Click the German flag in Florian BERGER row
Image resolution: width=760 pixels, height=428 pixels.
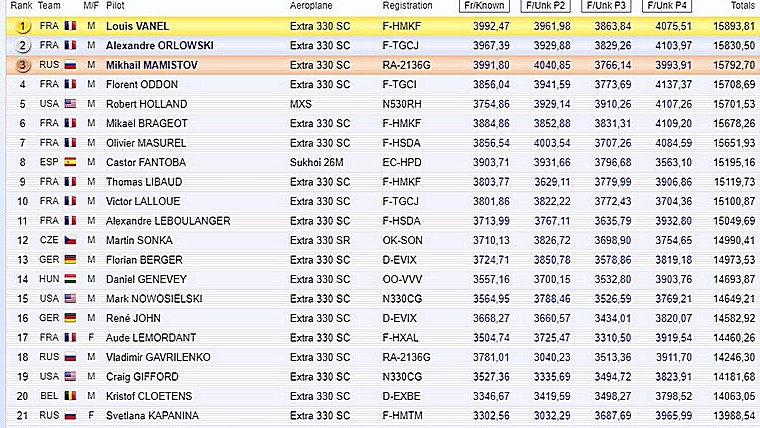tap(70, 259)
